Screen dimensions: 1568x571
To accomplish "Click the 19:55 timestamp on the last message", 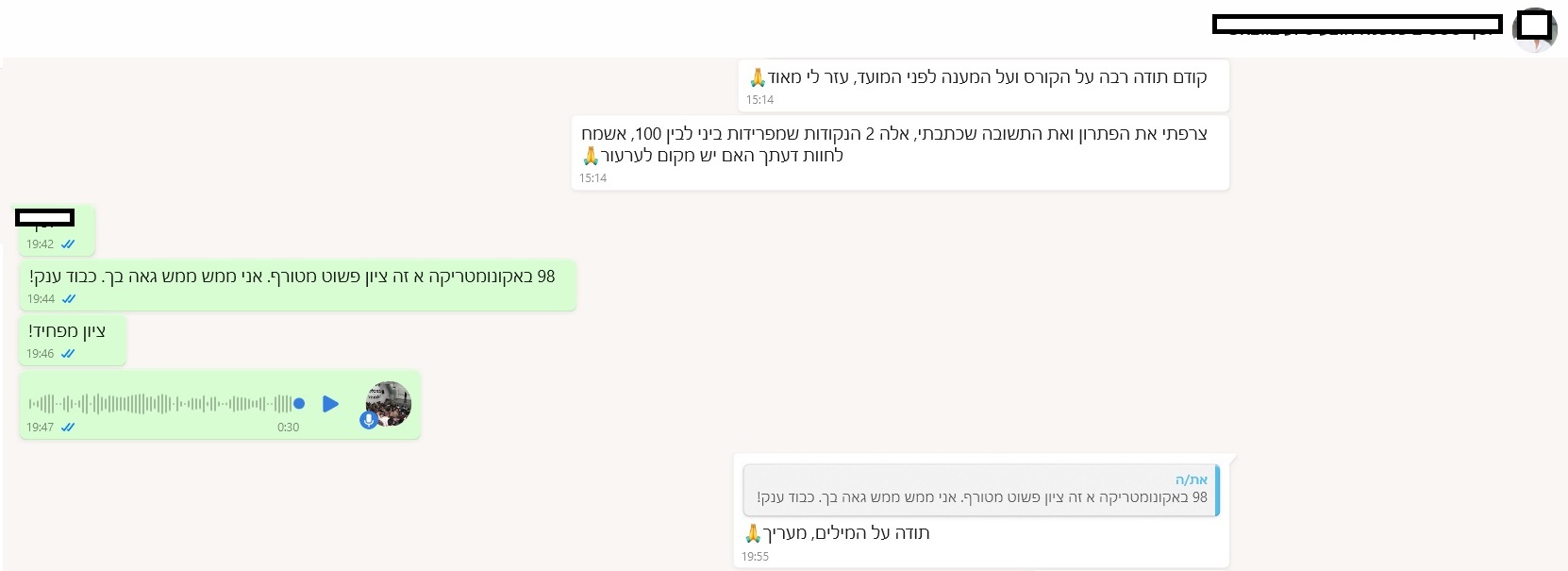I will (755, 557).
